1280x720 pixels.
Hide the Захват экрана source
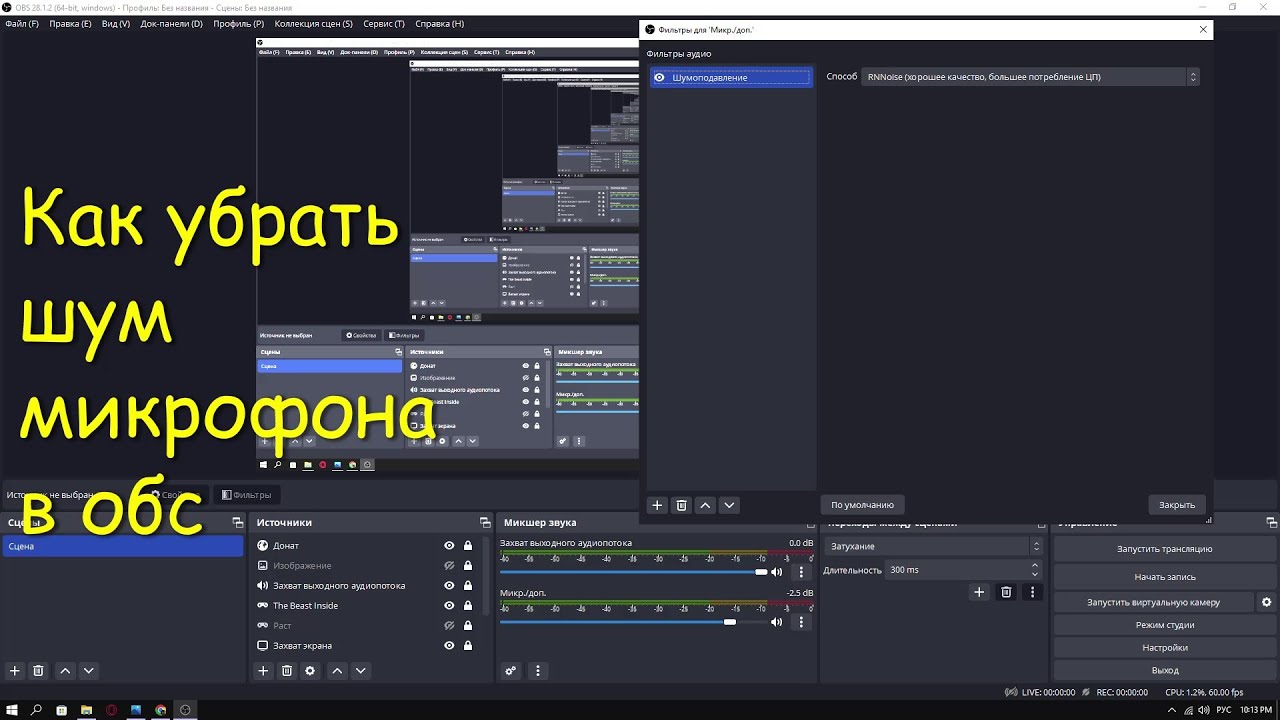click(449, 645)
